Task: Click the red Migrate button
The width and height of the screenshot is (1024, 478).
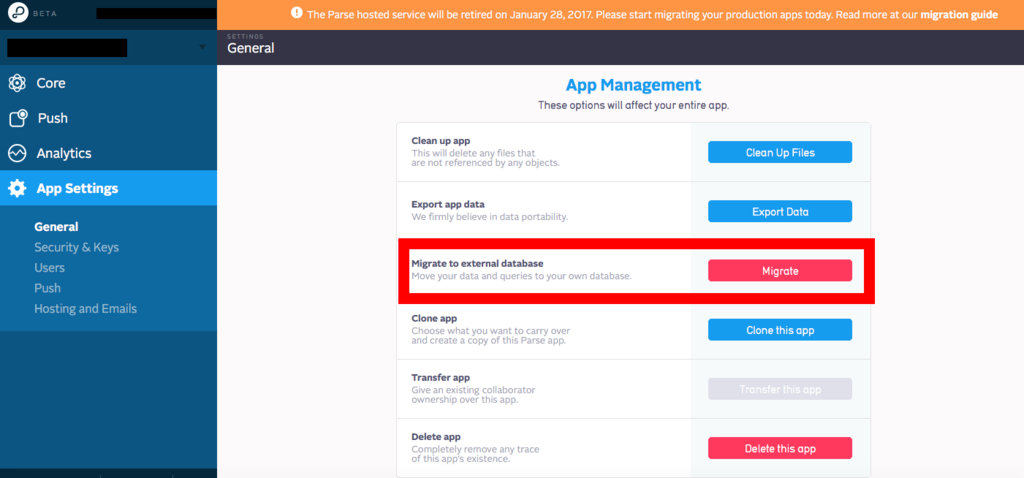Action: click(x=780, y=270)
